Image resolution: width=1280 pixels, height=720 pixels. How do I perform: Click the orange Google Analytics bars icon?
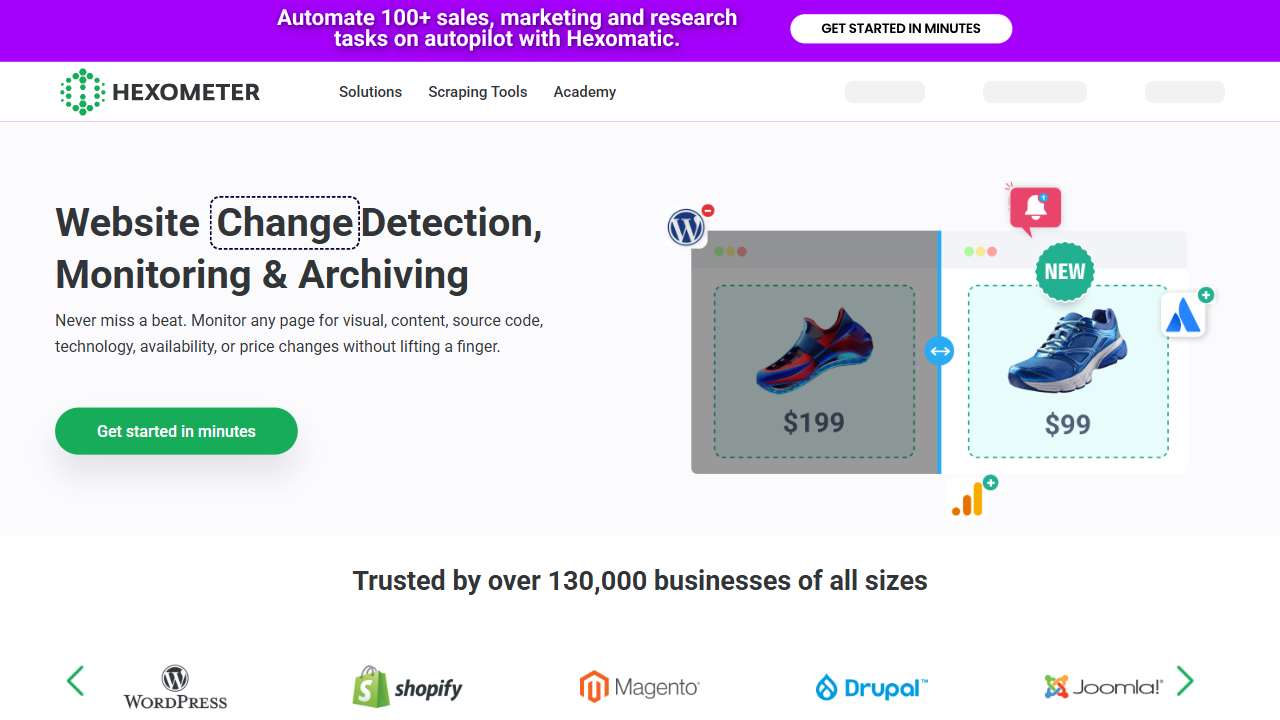pos(968,500)
